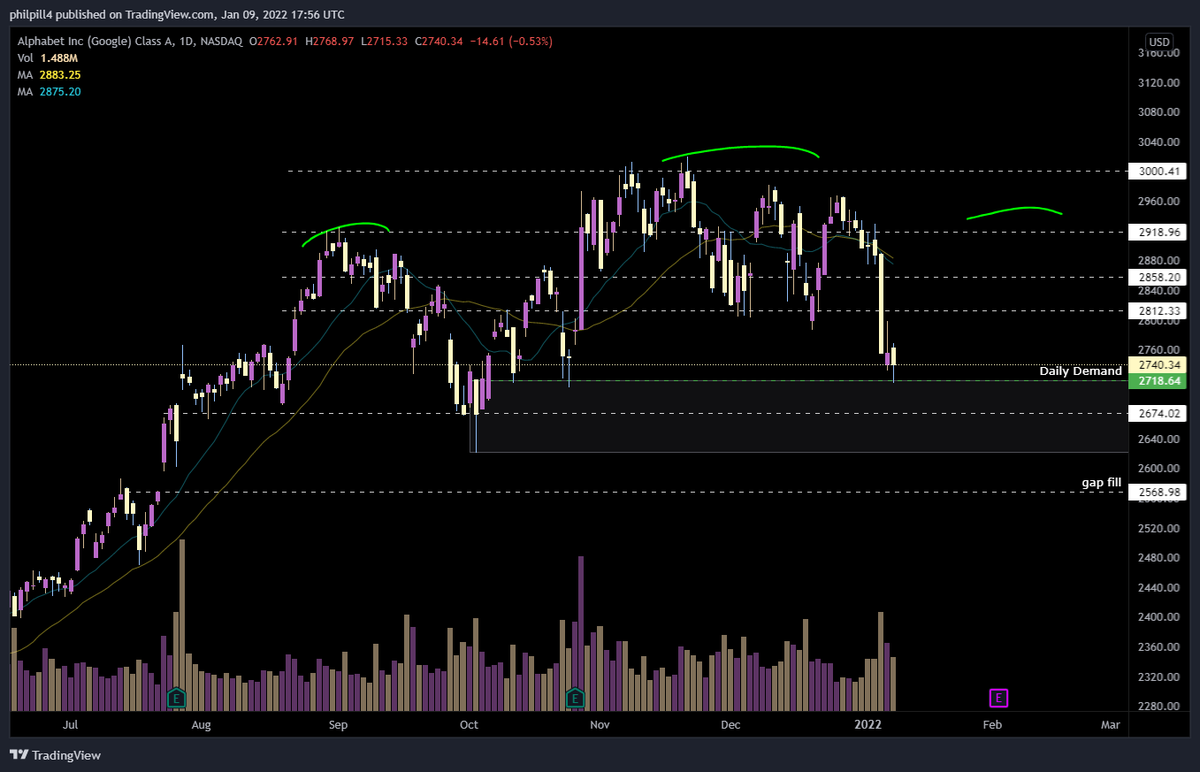
Task: Click the 3000.41 price level label
Action: (x=1157, y=171)
